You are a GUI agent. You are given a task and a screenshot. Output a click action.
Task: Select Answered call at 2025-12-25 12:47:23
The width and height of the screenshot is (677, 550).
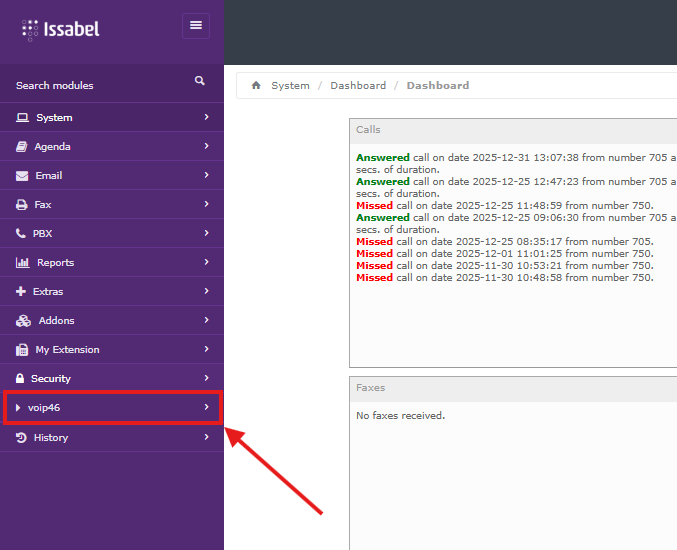[x=516, y=187]
